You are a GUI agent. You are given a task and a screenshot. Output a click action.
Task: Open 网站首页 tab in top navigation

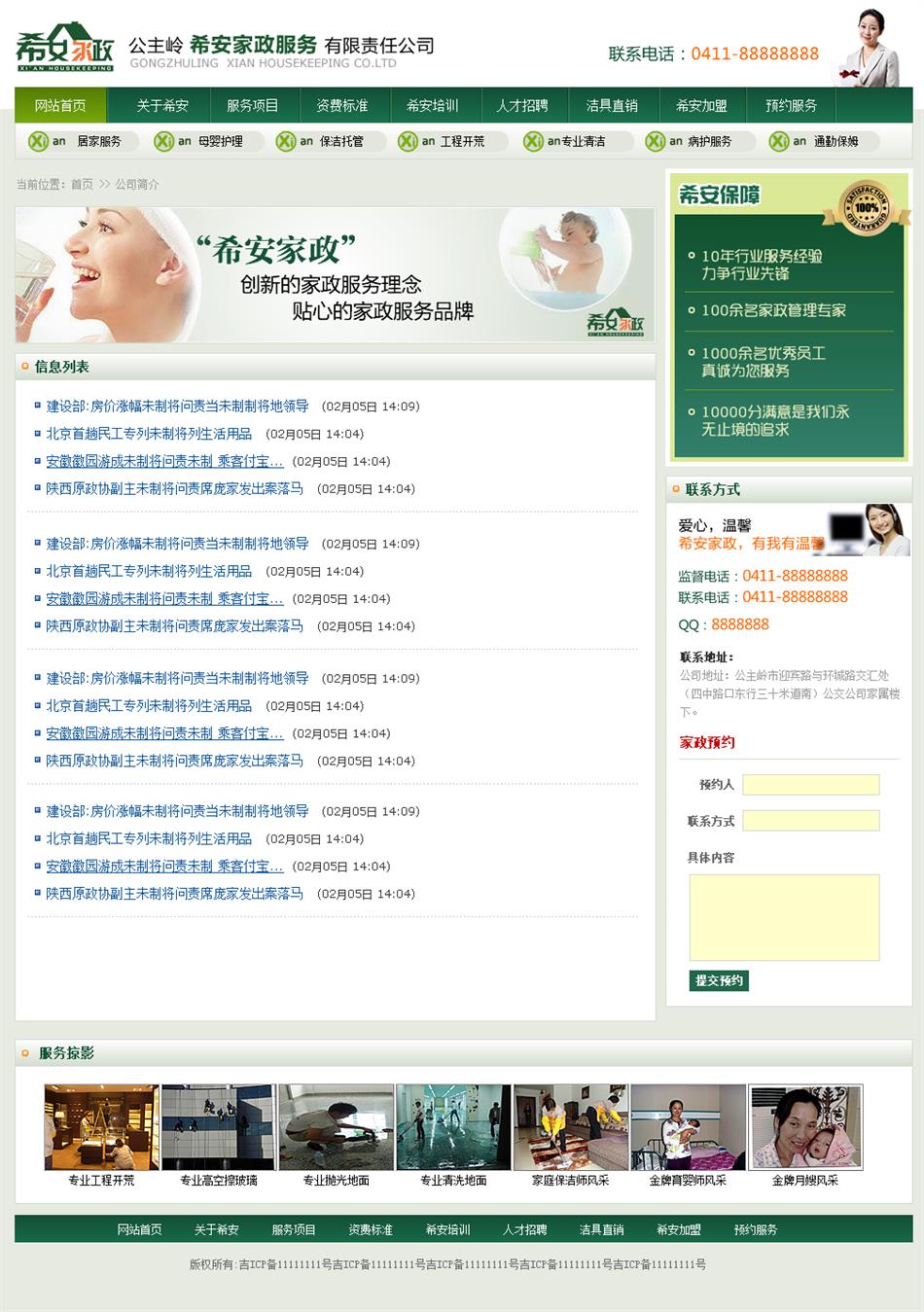coord(60,105)
